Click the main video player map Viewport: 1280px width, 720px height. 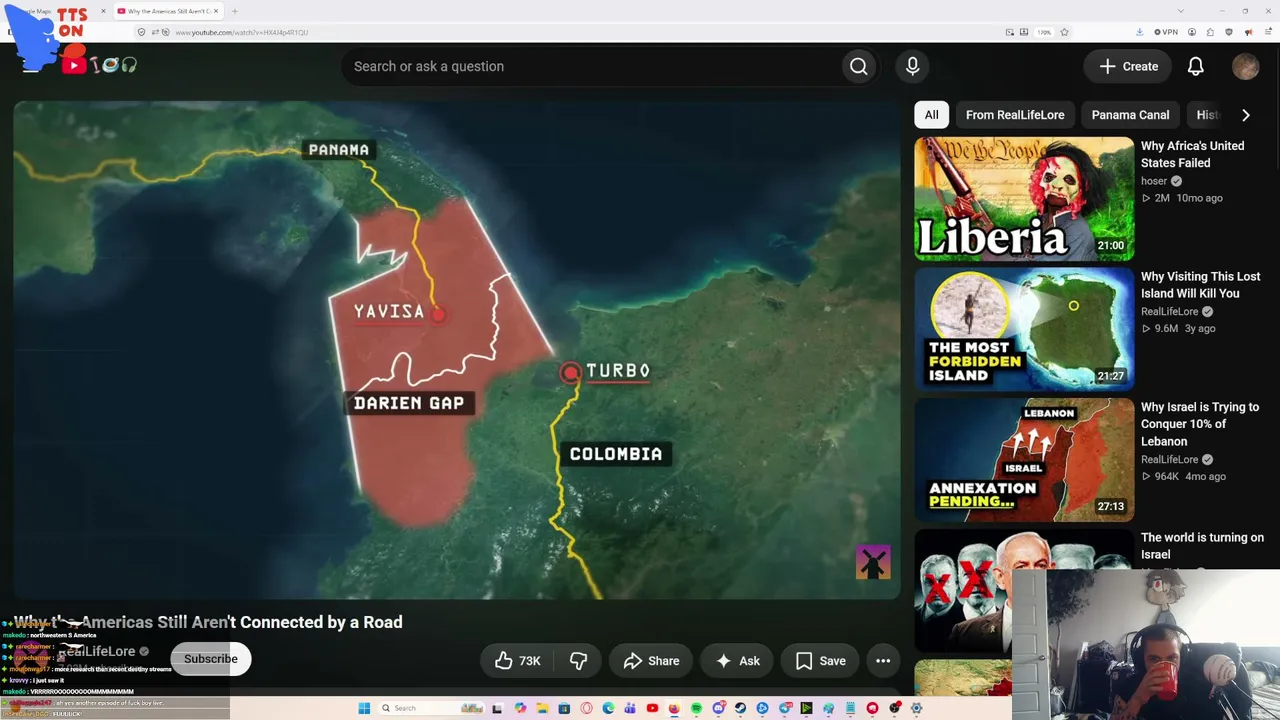click(x=457, y=350)
